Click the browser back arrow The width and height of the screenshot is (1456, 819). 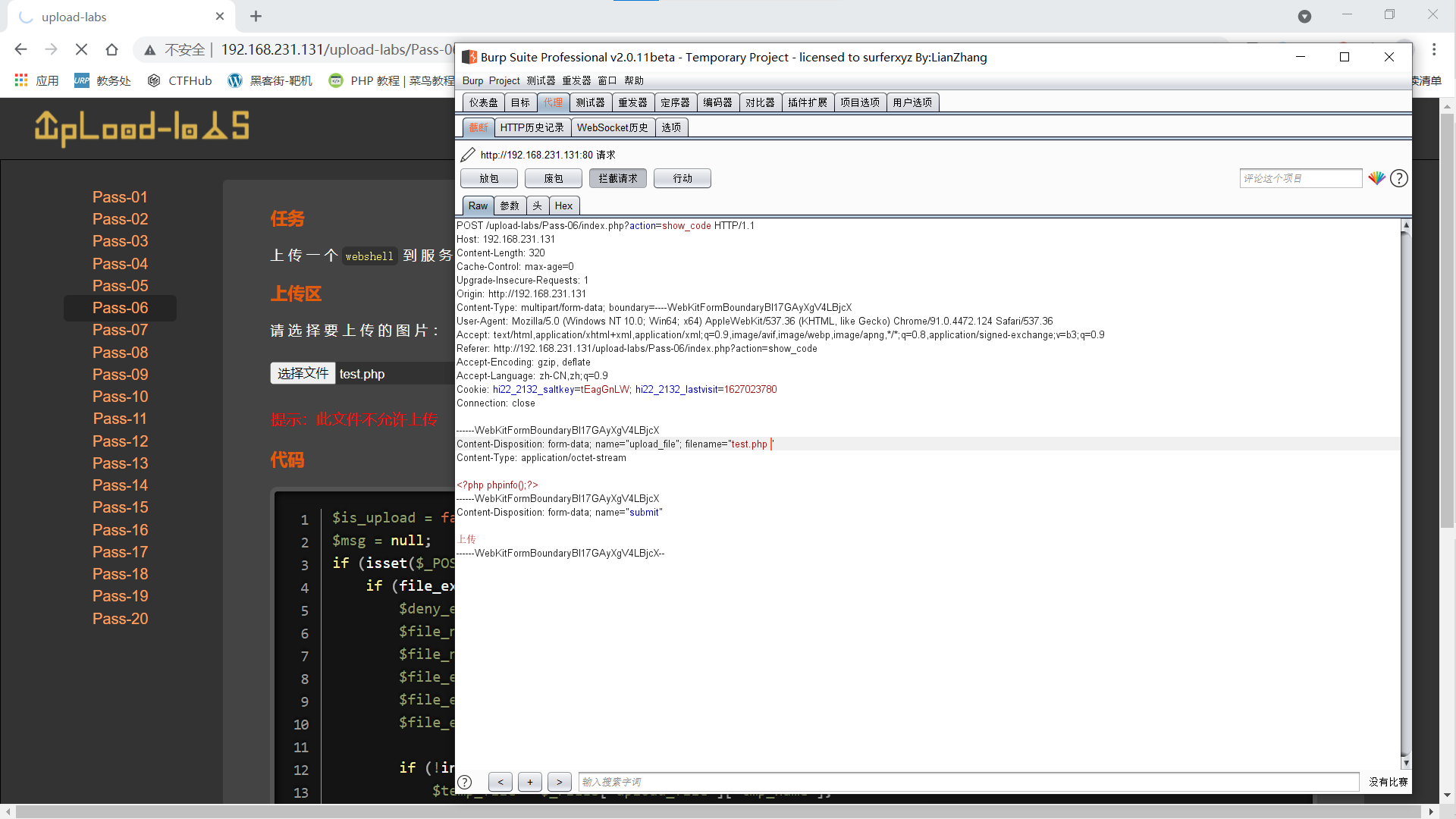pos(20,49)
